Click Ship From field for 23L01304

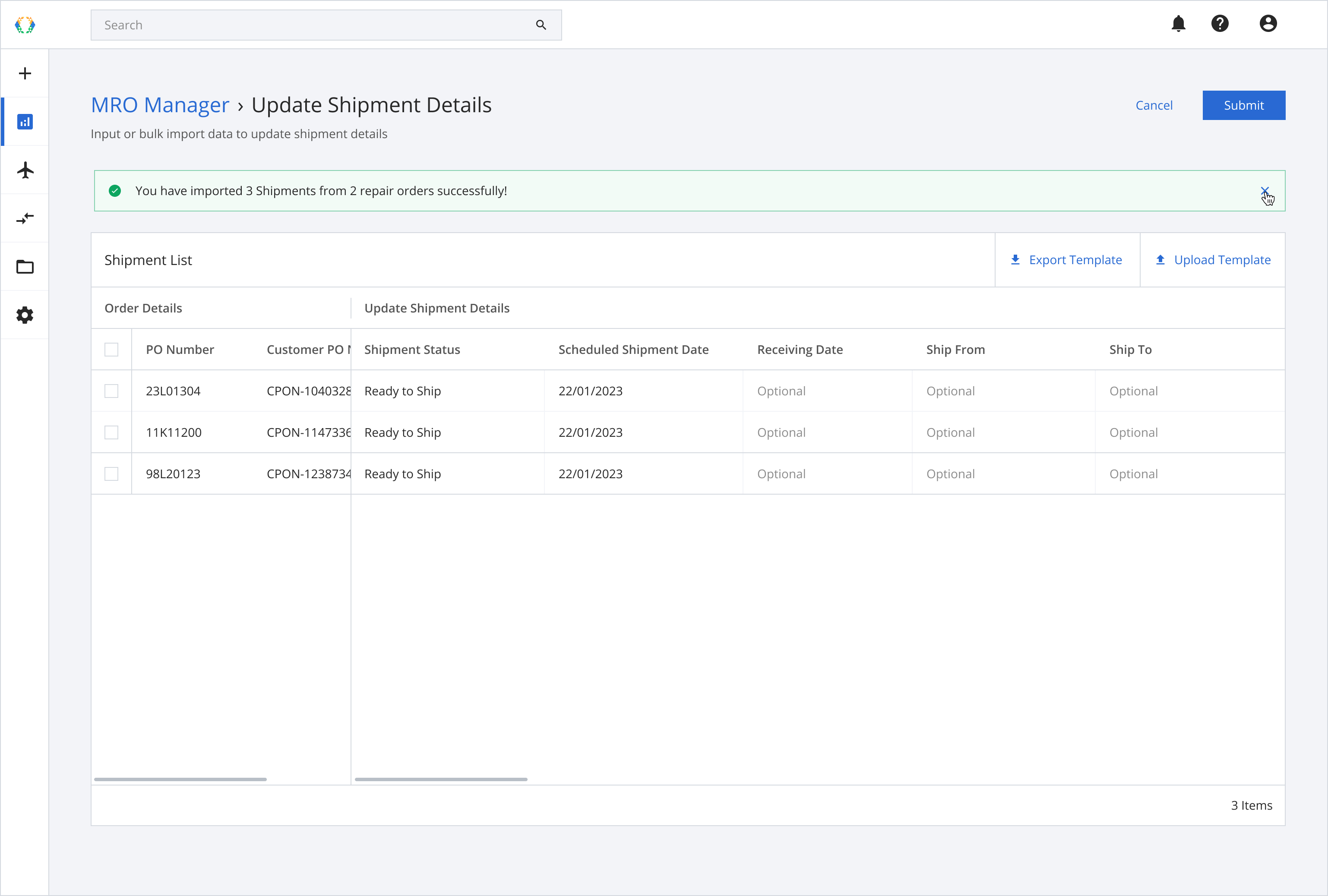coord(1003,391)
